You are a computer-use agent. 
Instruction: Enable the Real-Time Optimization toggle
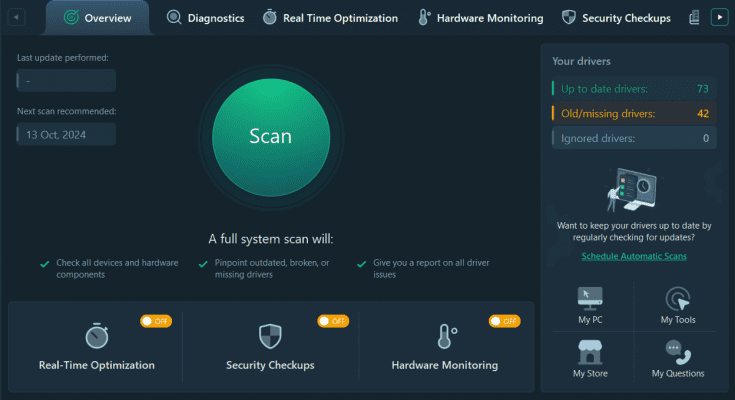[154, 321]
